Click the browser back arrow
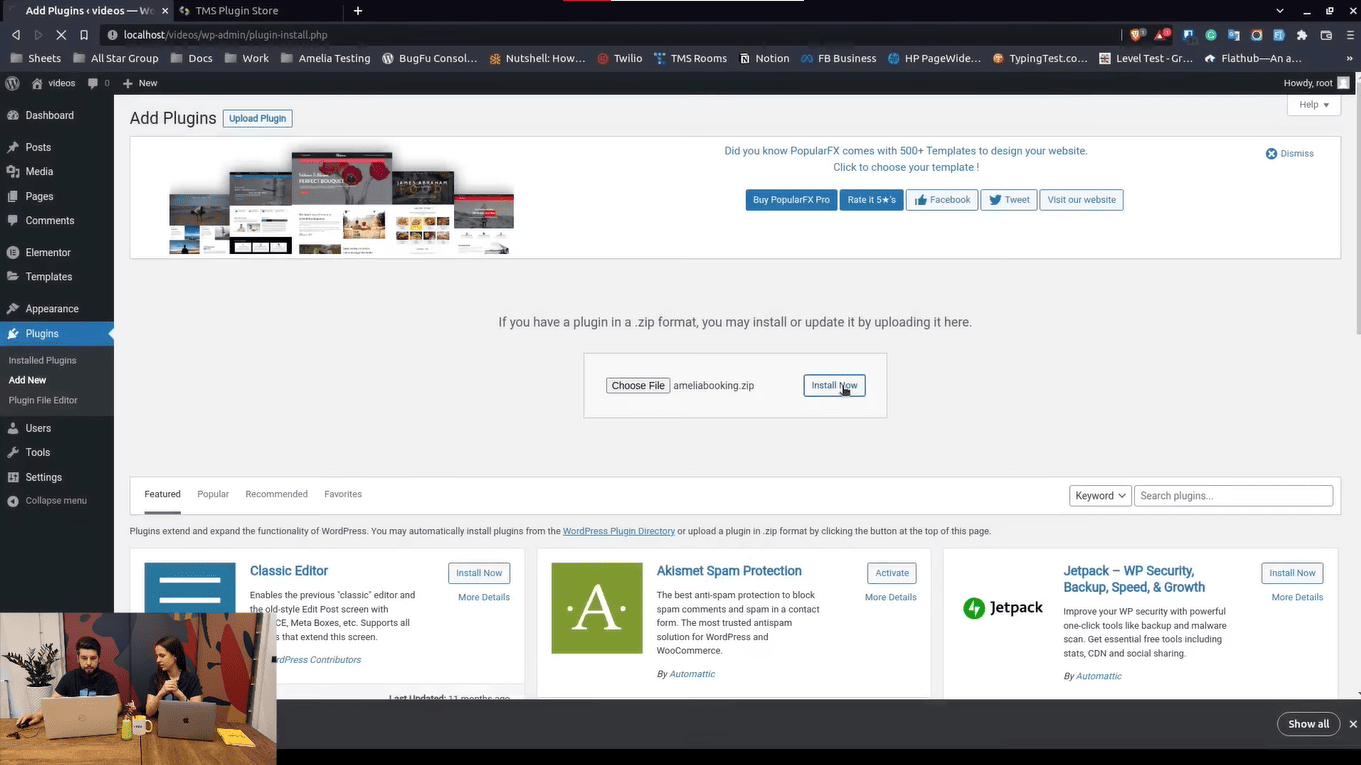This screenshot has height=765, width=1361. click(x=16, y=35)
